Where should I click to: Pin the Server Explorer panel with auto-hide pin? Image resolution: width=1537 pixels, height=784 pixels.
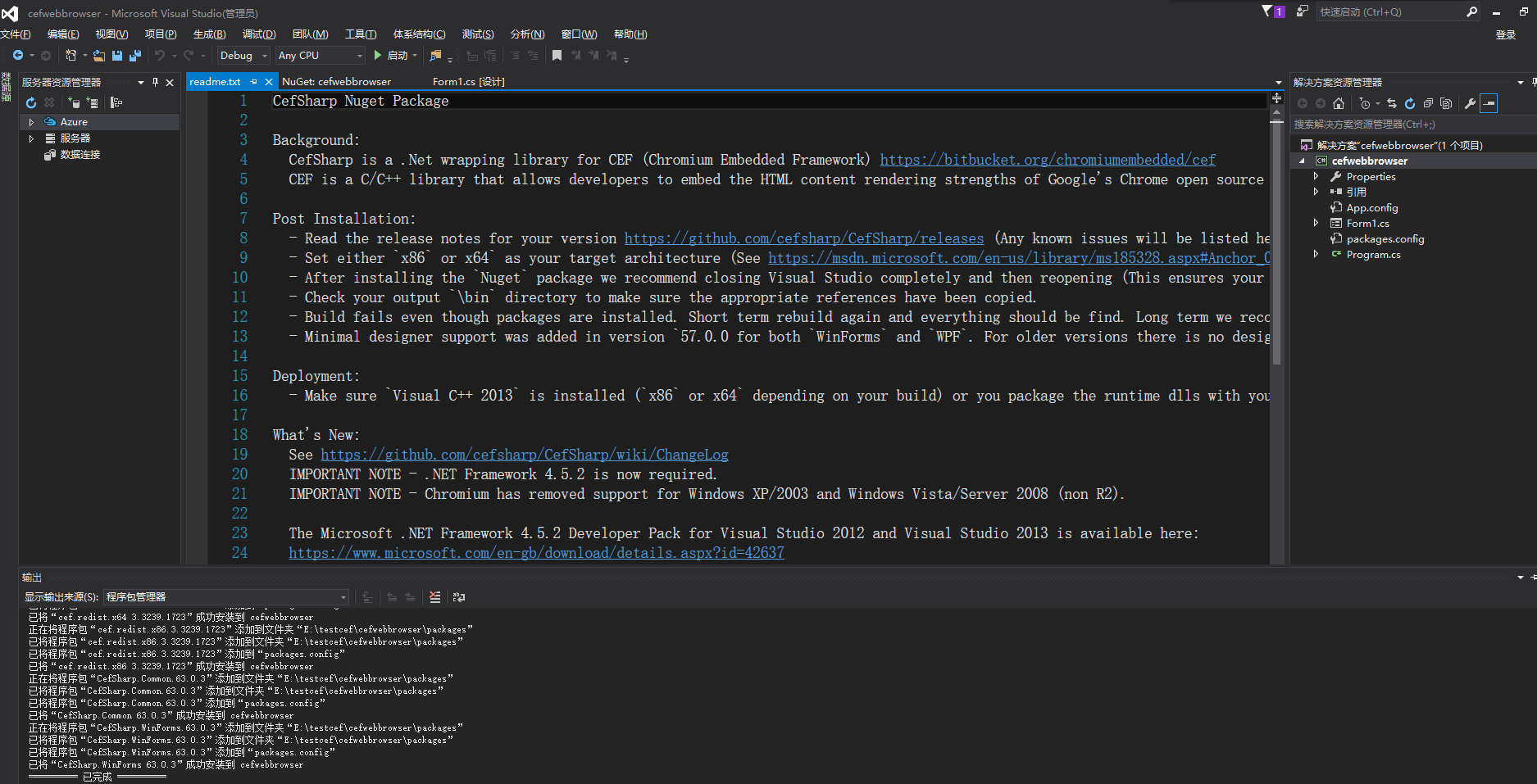click(x=155, y=82)
